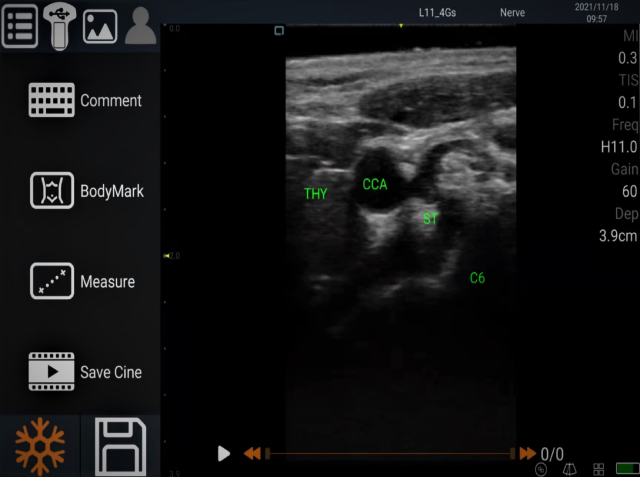640x477 pixels.
Task: Click the freeze snowflake icon
Action: click(40, 446)
